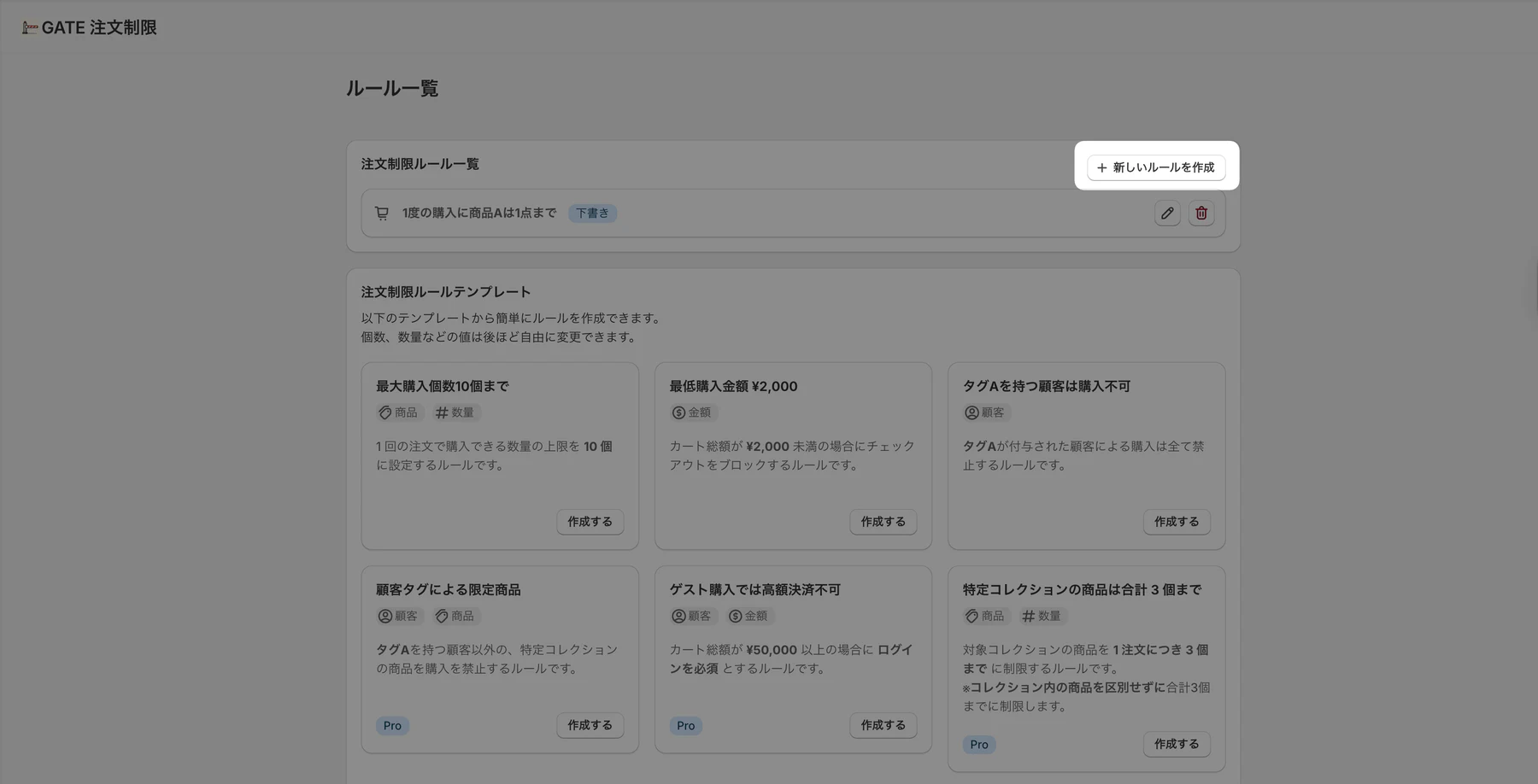Click the 注文制限ルール一覧 section heading

420,164
